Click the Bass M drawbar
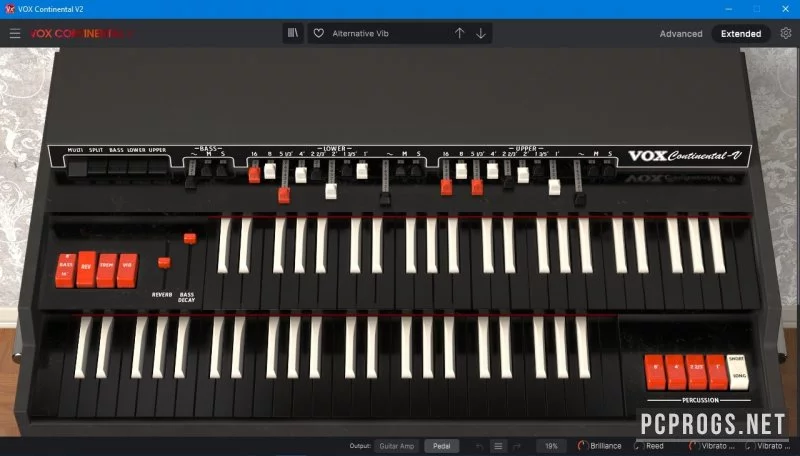This screenshot has height=456, width=800. tap(206, 170)
